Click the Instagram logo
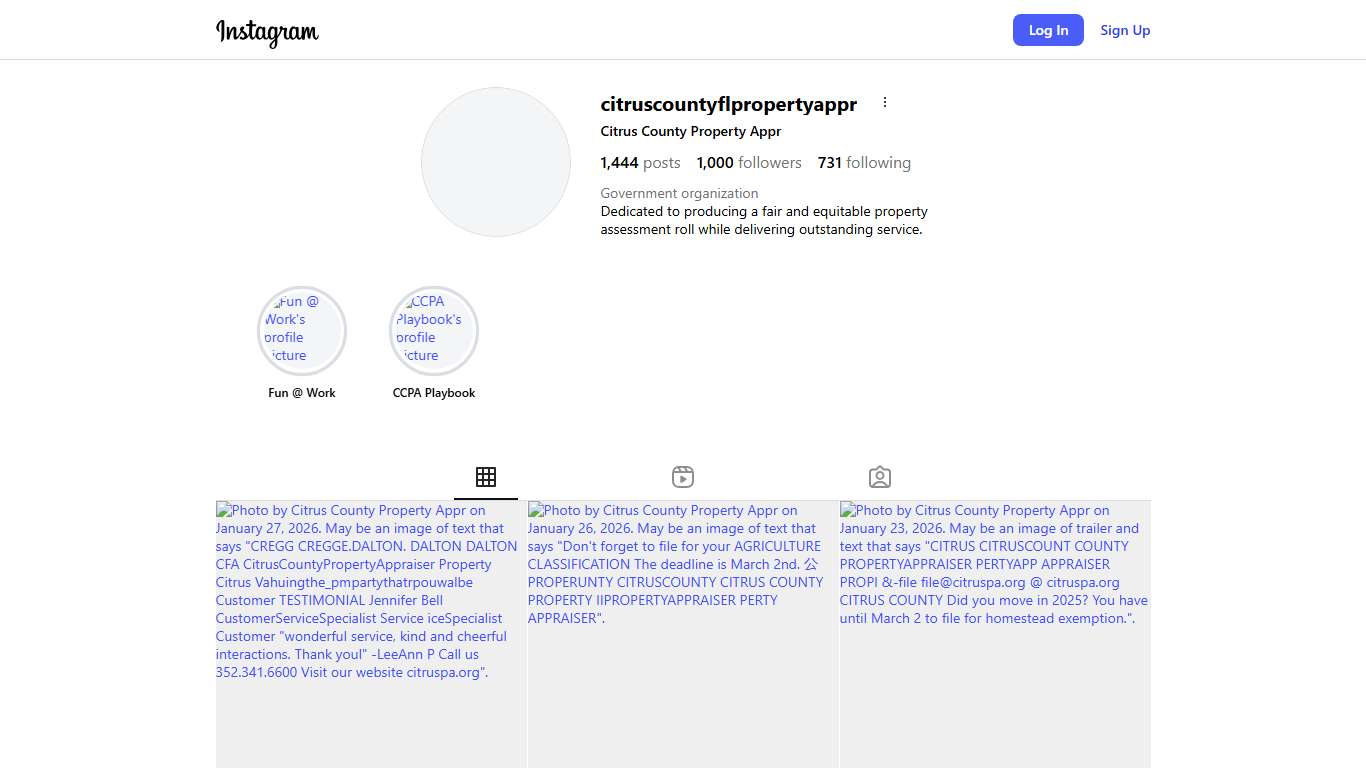The image size is (1366, 768). click(267, 31)
